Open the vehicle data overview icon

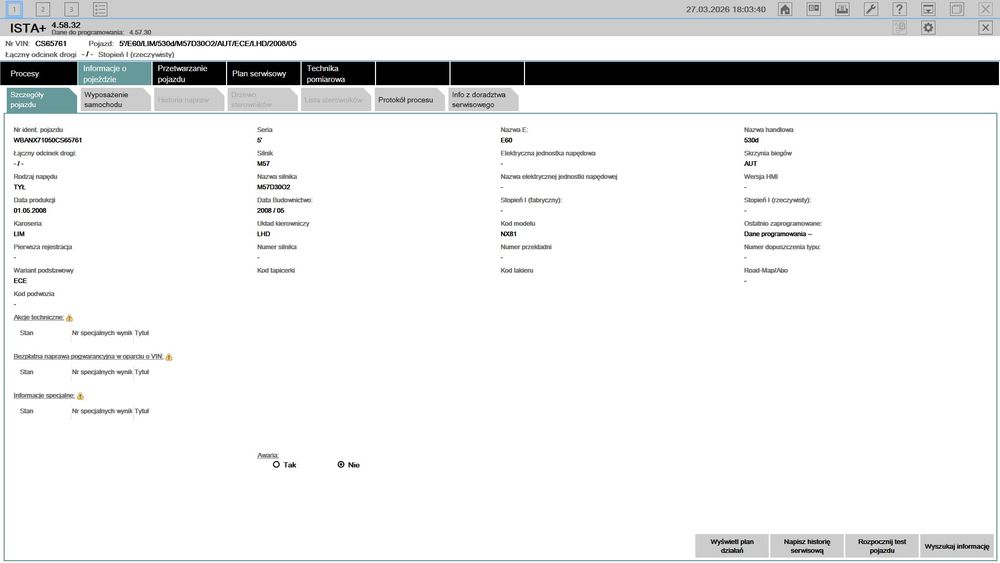point(814,9)
